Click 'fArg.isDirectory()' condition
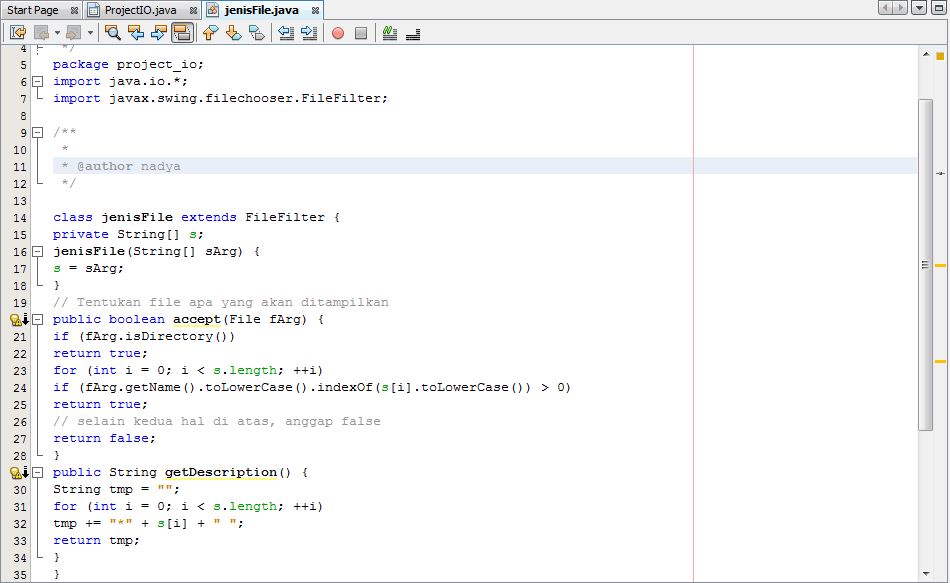950x583 pixels. tap(157, 336)
